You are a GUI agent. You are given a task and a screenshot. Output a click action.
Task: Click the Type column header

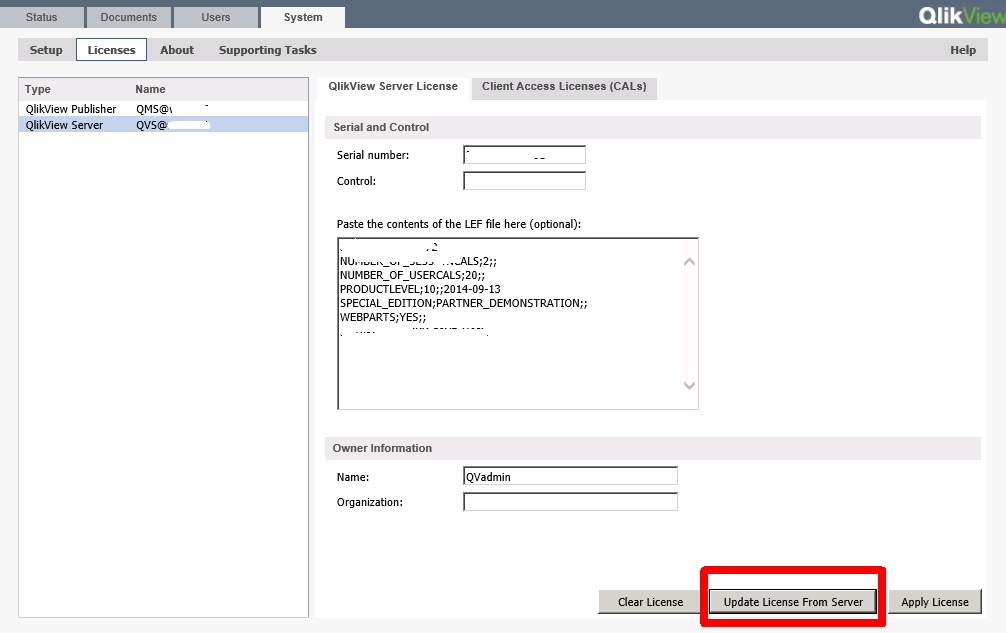click(x=38, y=89)
